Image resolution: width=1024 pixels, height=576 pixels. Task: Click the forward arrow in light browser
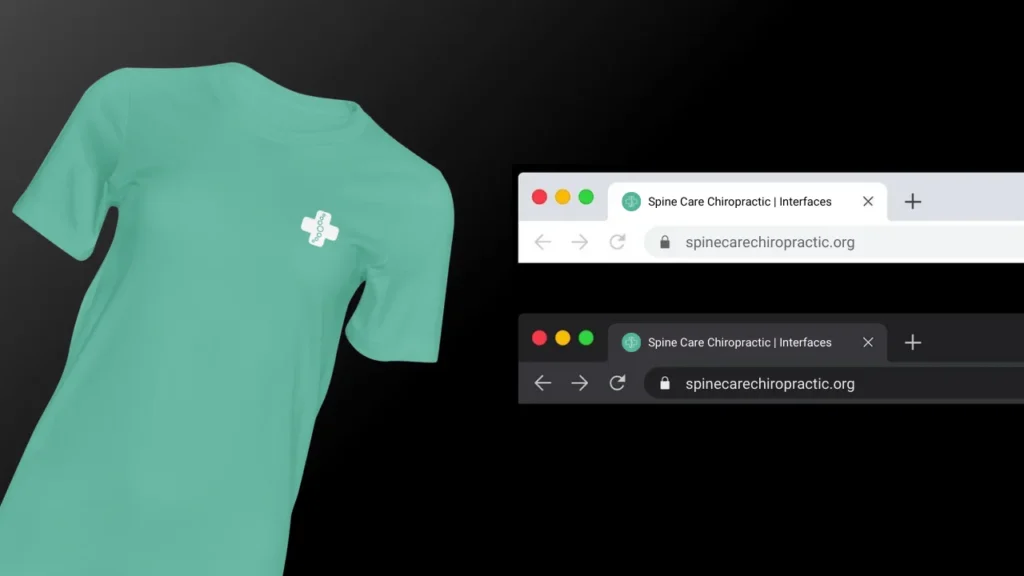[579, 242]
